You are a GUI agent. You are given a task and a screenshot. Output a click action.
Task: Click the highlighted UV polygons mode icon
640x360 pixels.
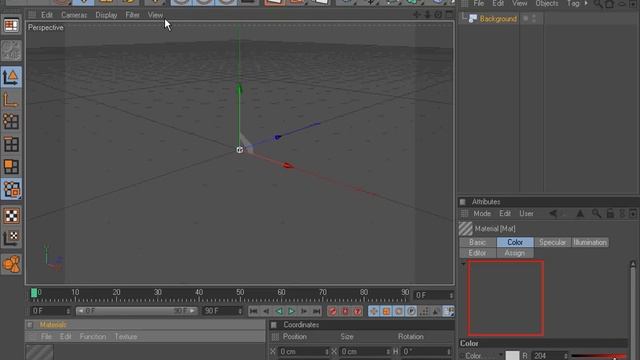coord(11,189)
